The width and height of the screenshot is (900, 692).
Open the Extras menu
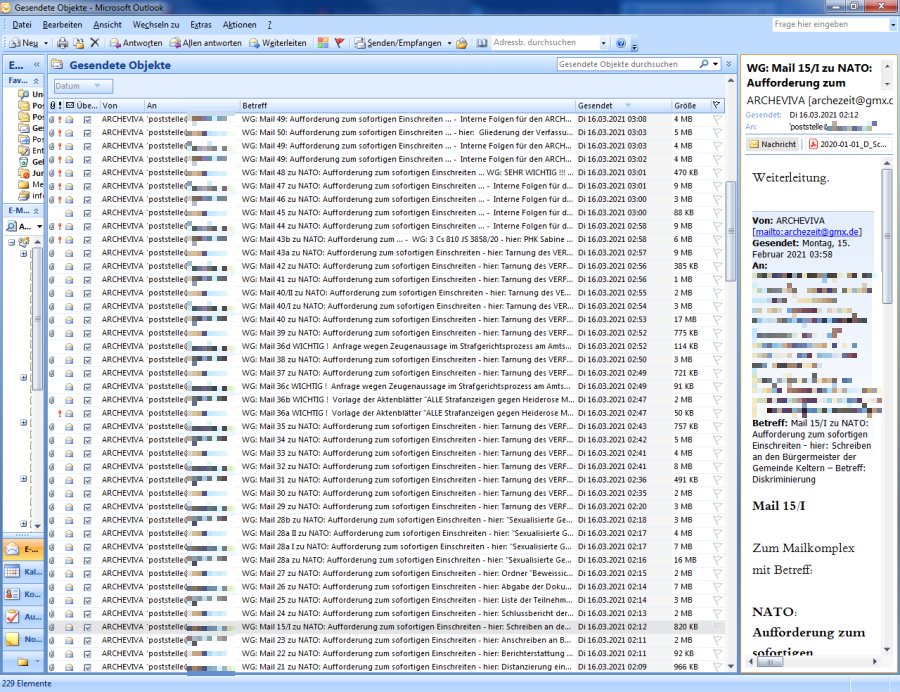[x=201, y=25]
